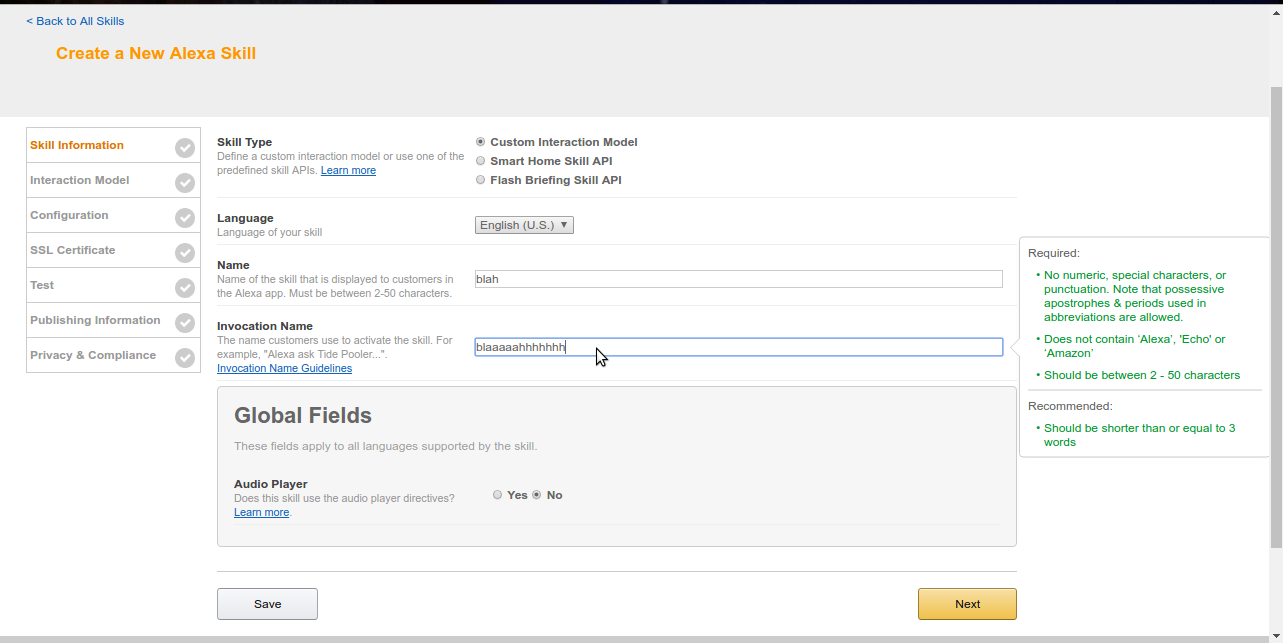Image resolution: width=1283 pixels, height=643 pixels.
Task: Click the Privacy & Compliance checkmark icon
Action: pyautogui.click(x=185, y=358)
